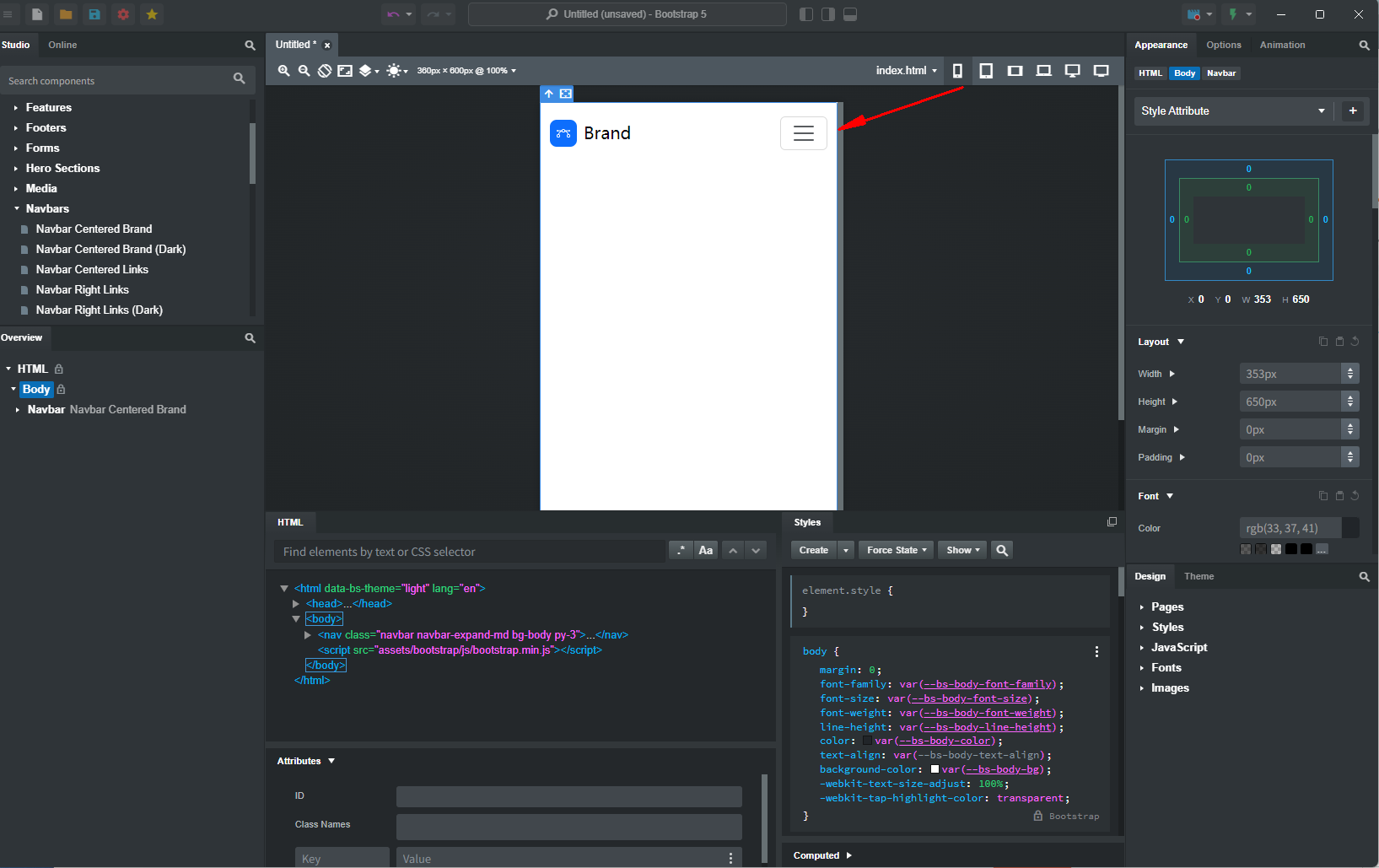Open the hamburger main menu icon
The width and height of the screenshot is (1379, 868).
point(8,14)
